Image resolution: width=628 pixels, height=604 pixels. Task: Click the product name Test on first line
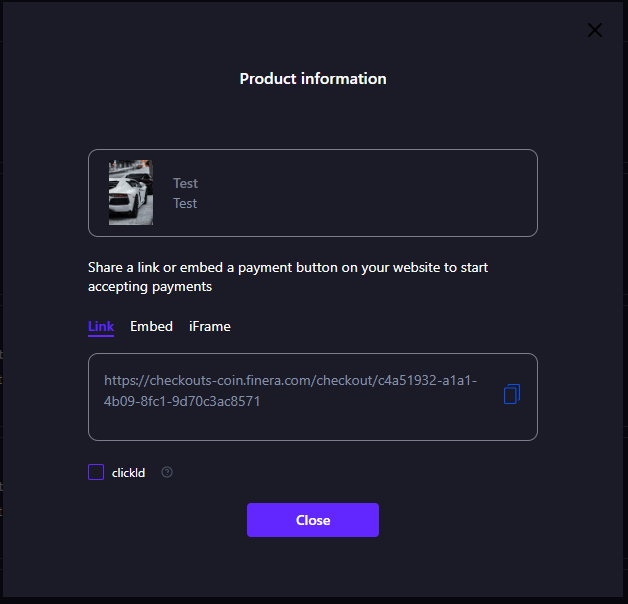click(185, 183)
